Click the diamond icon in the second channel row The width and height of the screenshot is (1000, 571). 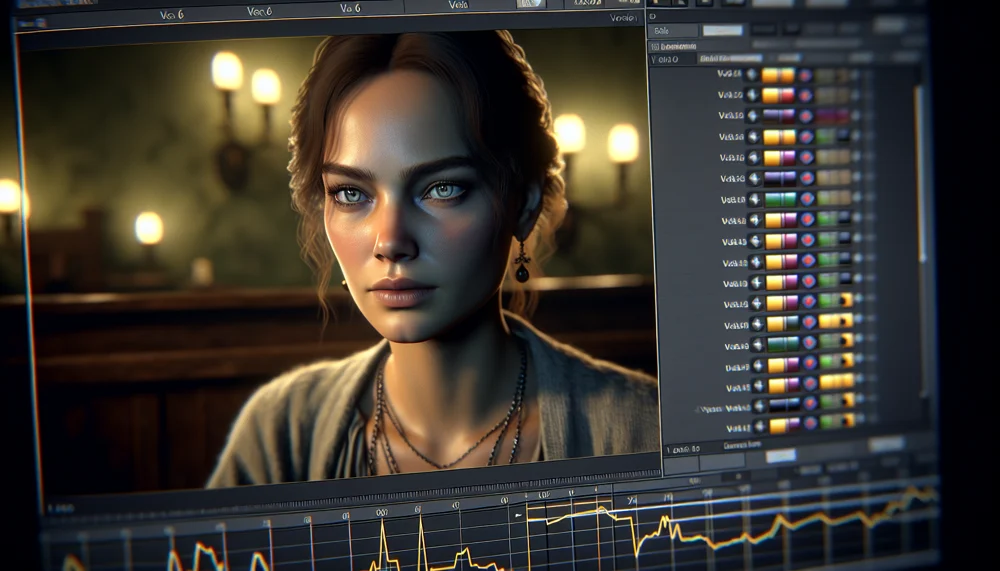tap(752, 96)
